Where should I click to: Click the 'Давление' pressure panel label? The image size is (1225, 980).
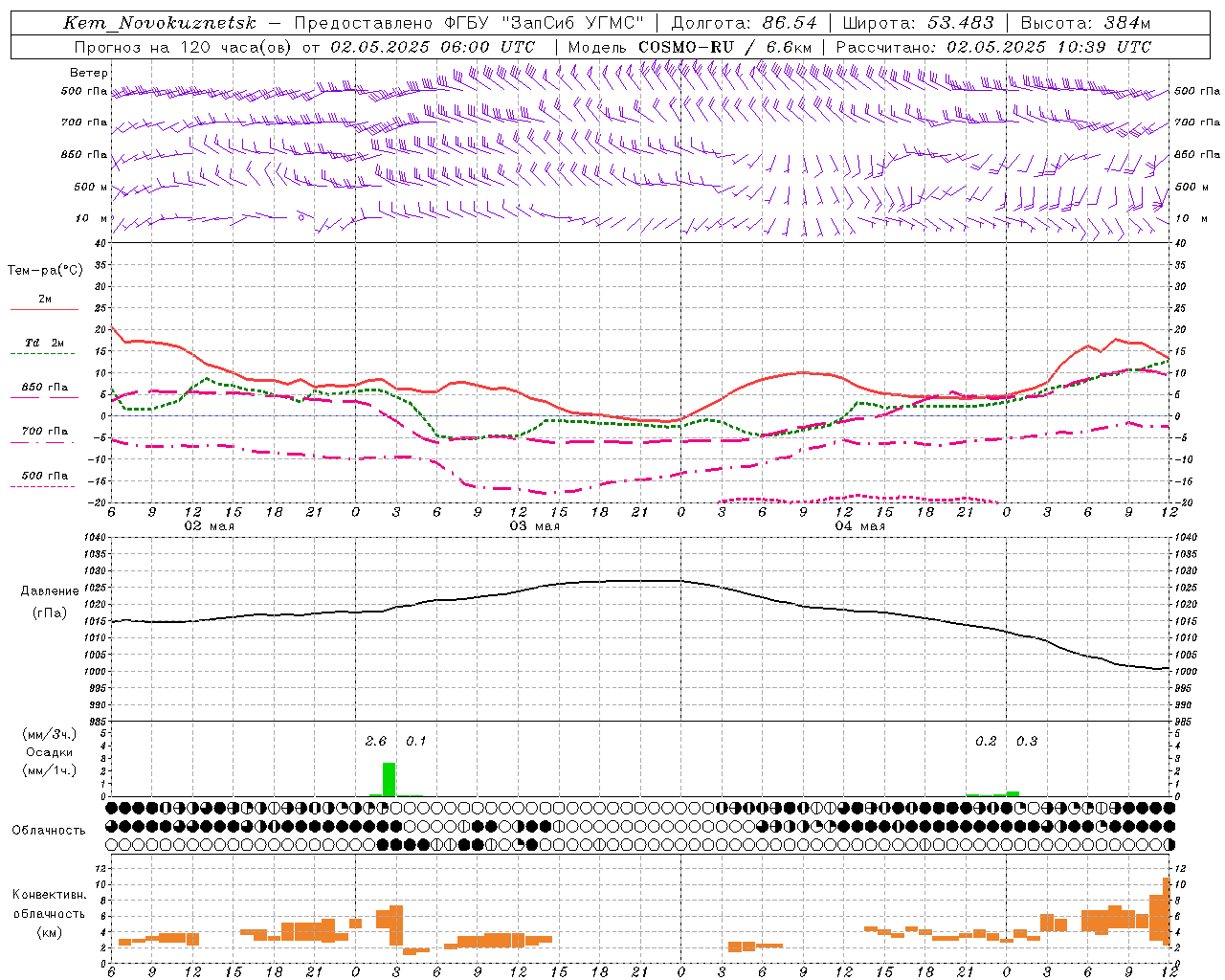[50, 591]
